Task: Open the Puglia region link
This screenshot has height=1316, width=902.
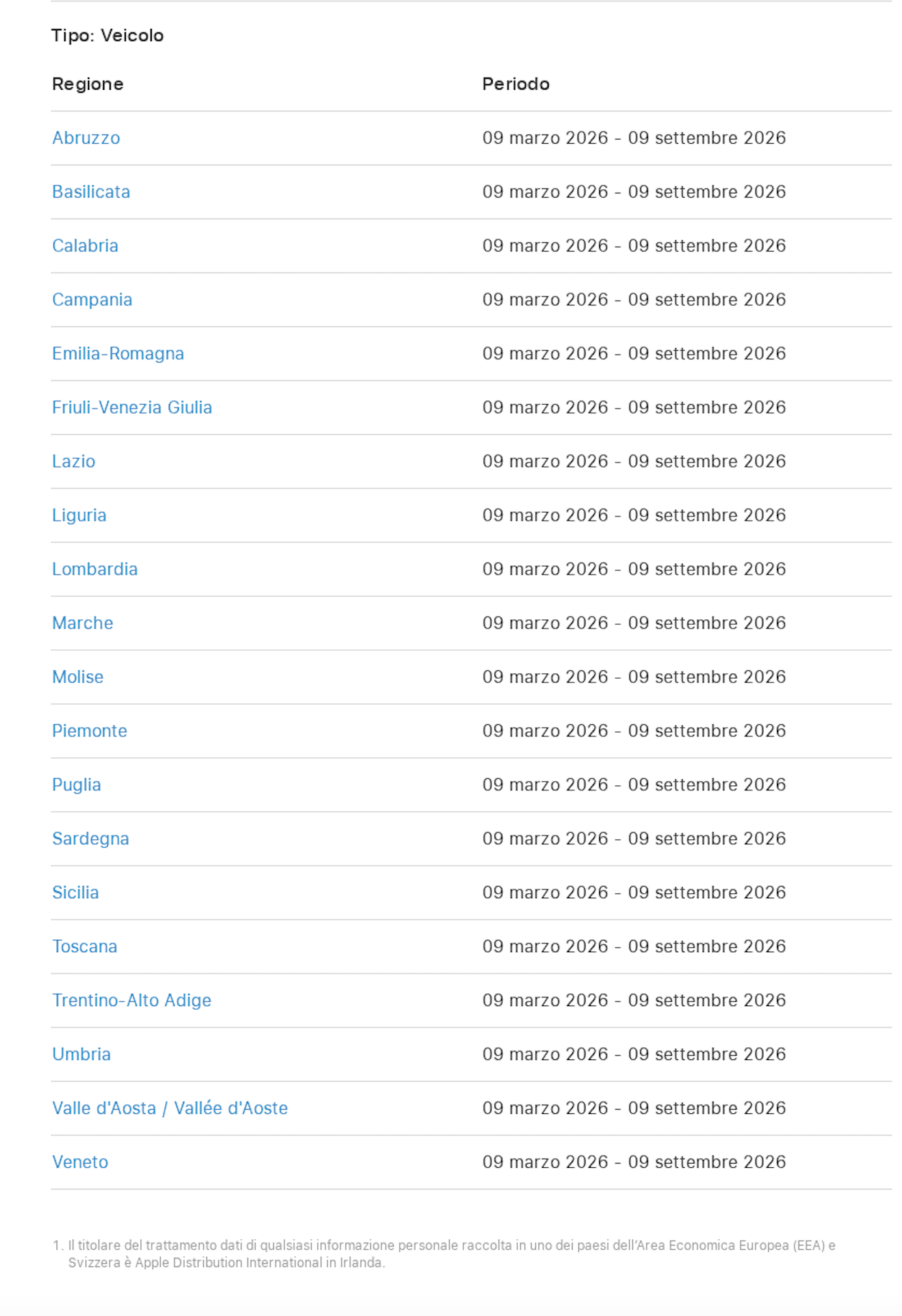Action: (x=76, y=785)
